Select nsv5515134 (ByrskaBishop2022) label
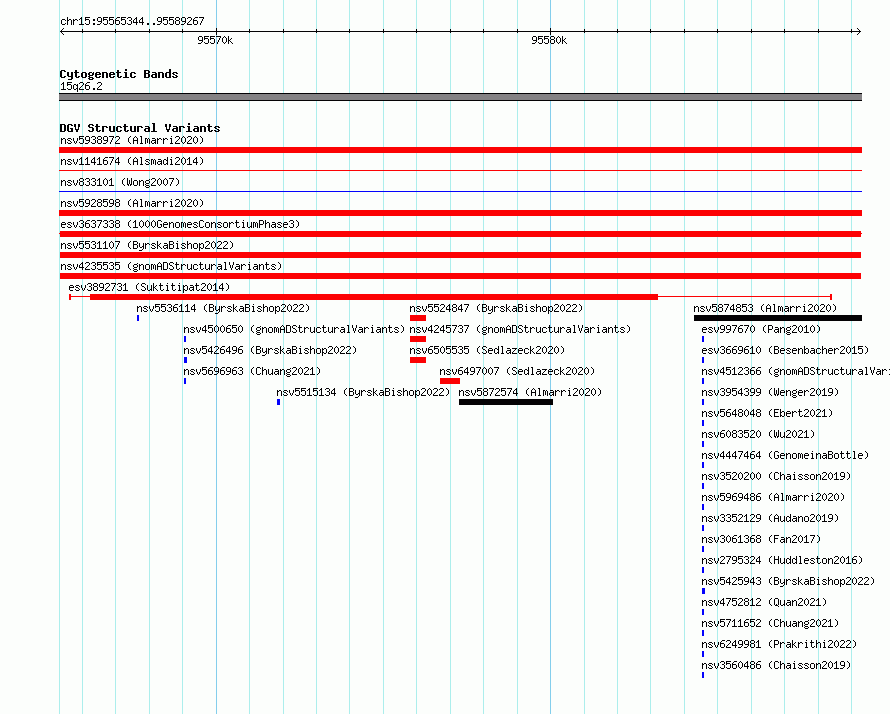890x714 pixels. (363, 392)
